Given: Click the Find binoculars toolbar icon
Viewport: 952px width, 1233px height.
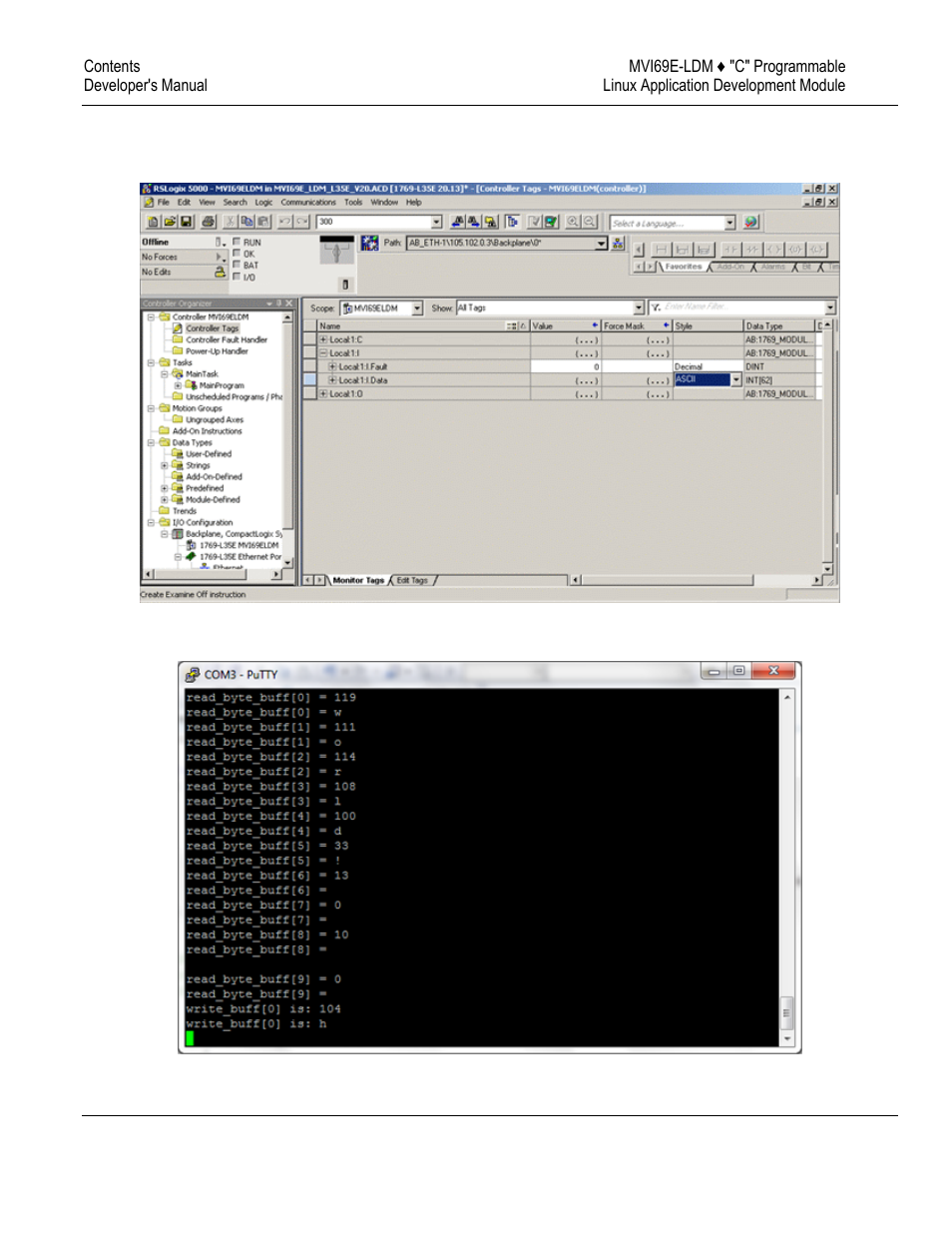Looking at the screenshot, I should point(458,222).
